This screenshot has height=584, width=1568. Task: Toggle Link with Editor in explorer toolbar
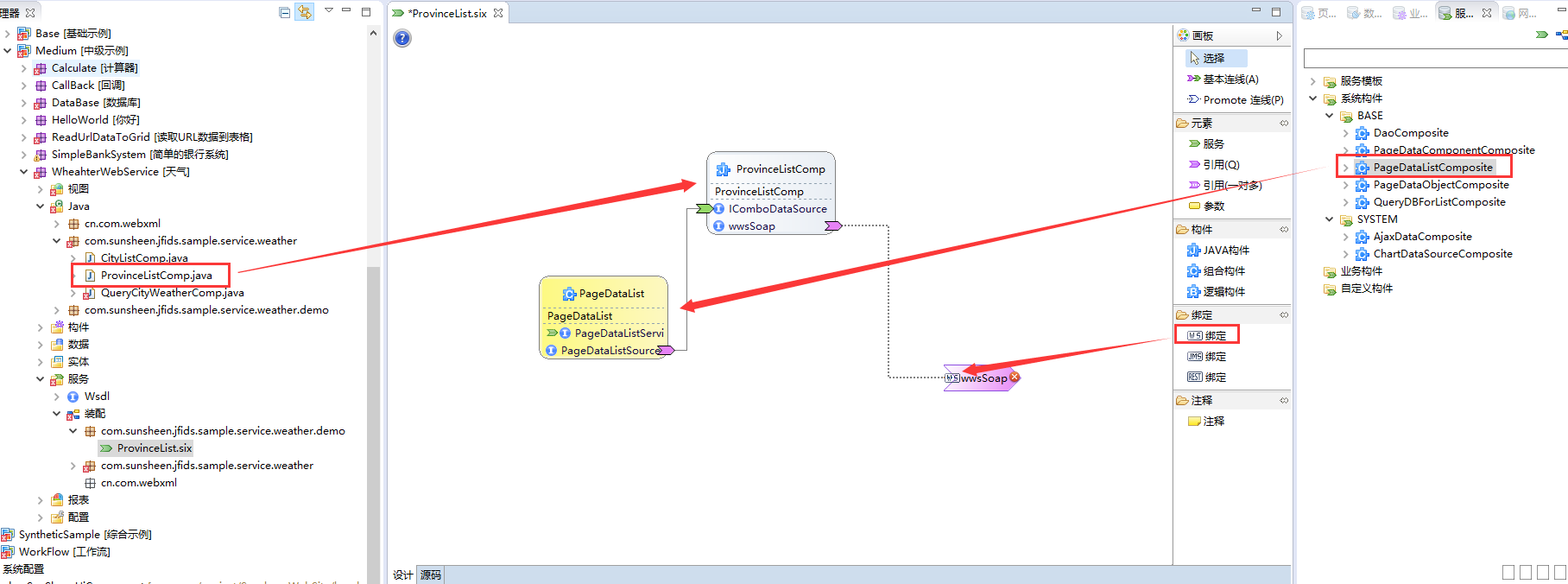[x=305, y=12]
